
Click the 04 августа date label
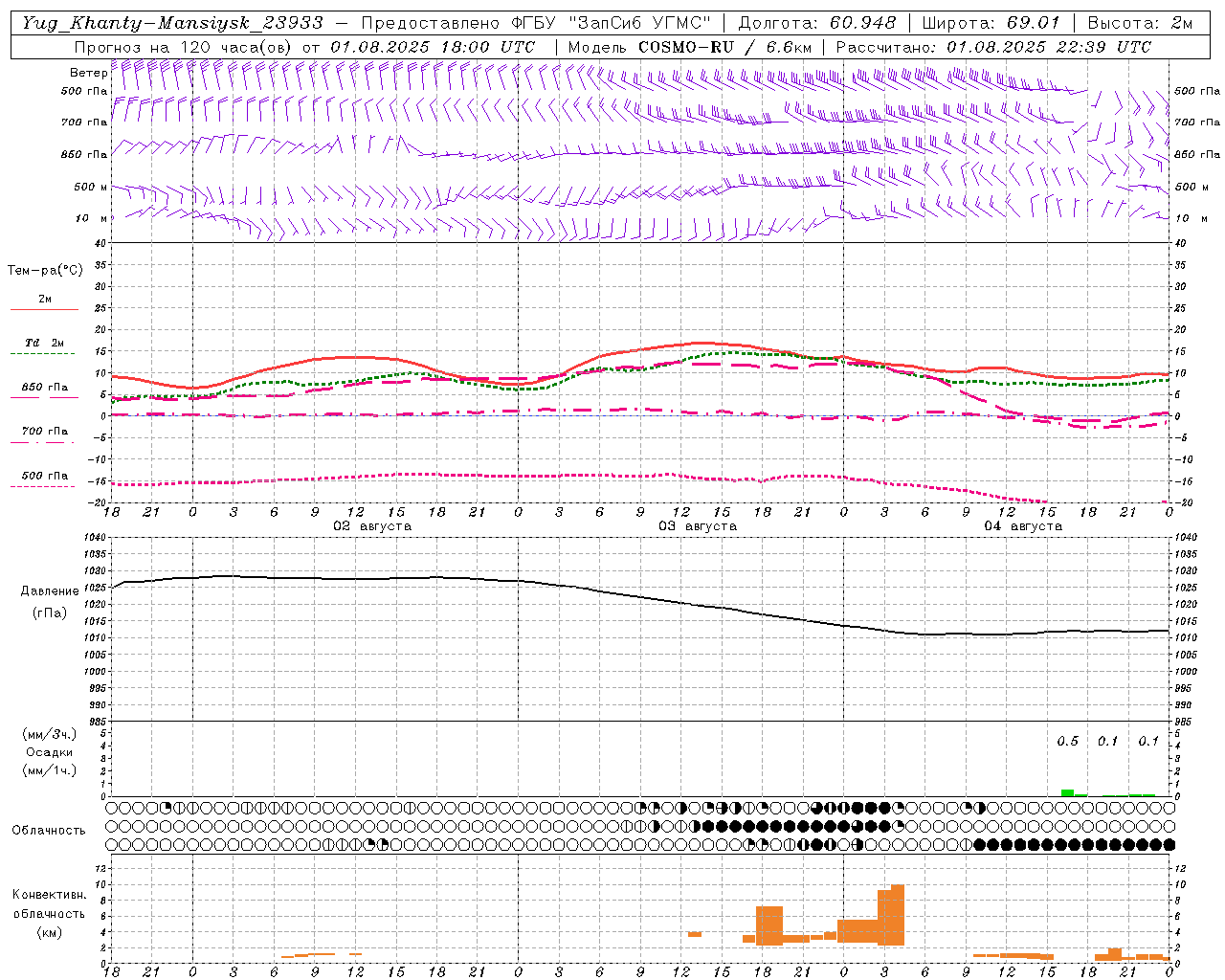coord(1023,526)
